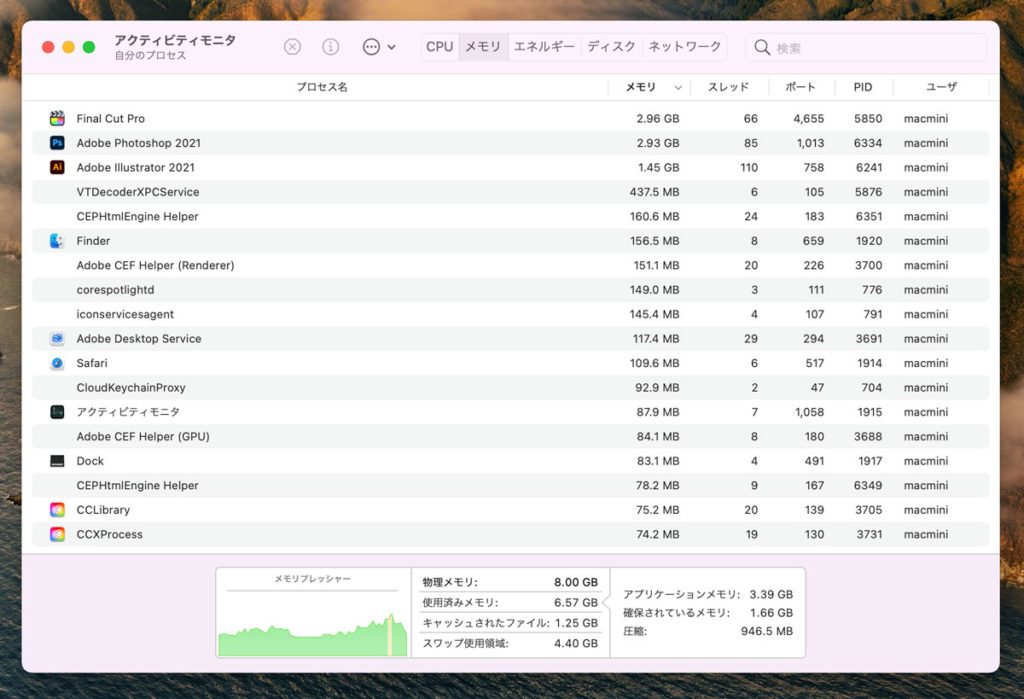Click the CCLibrary process name
1024x699 pixels.
tap(103, 510)
